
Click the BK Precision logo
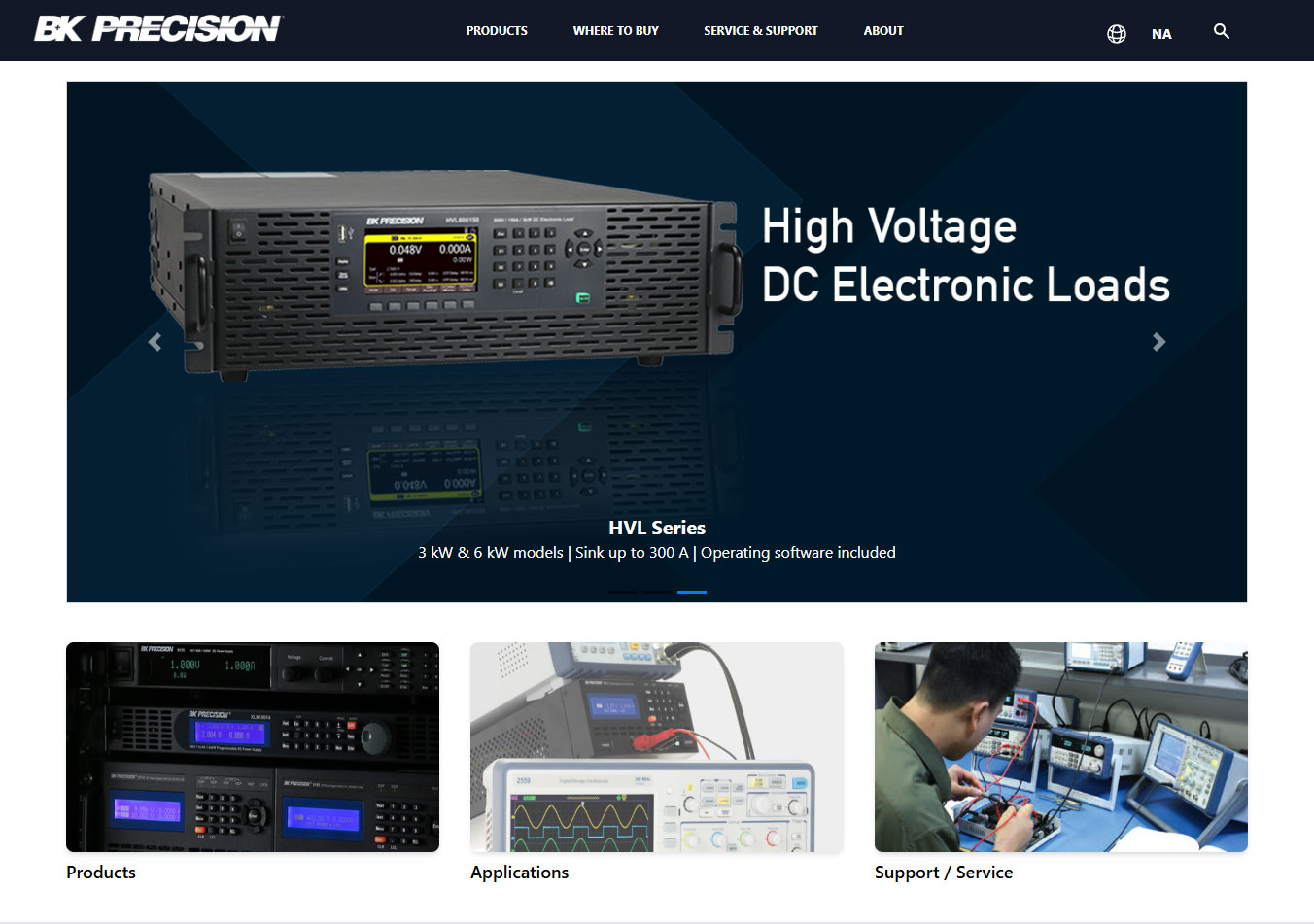(x=158, y=29)
